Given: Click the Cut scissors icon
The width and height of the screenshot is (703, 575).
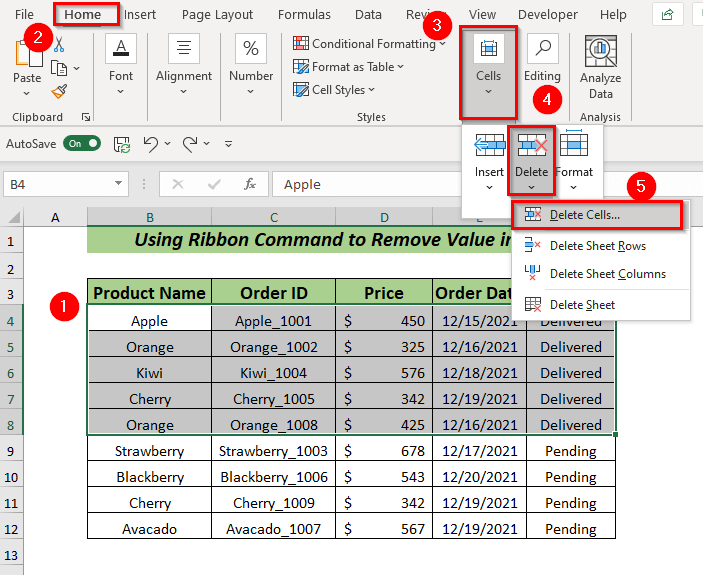Looking at the screenshot, I should click(x=59, y=44).
